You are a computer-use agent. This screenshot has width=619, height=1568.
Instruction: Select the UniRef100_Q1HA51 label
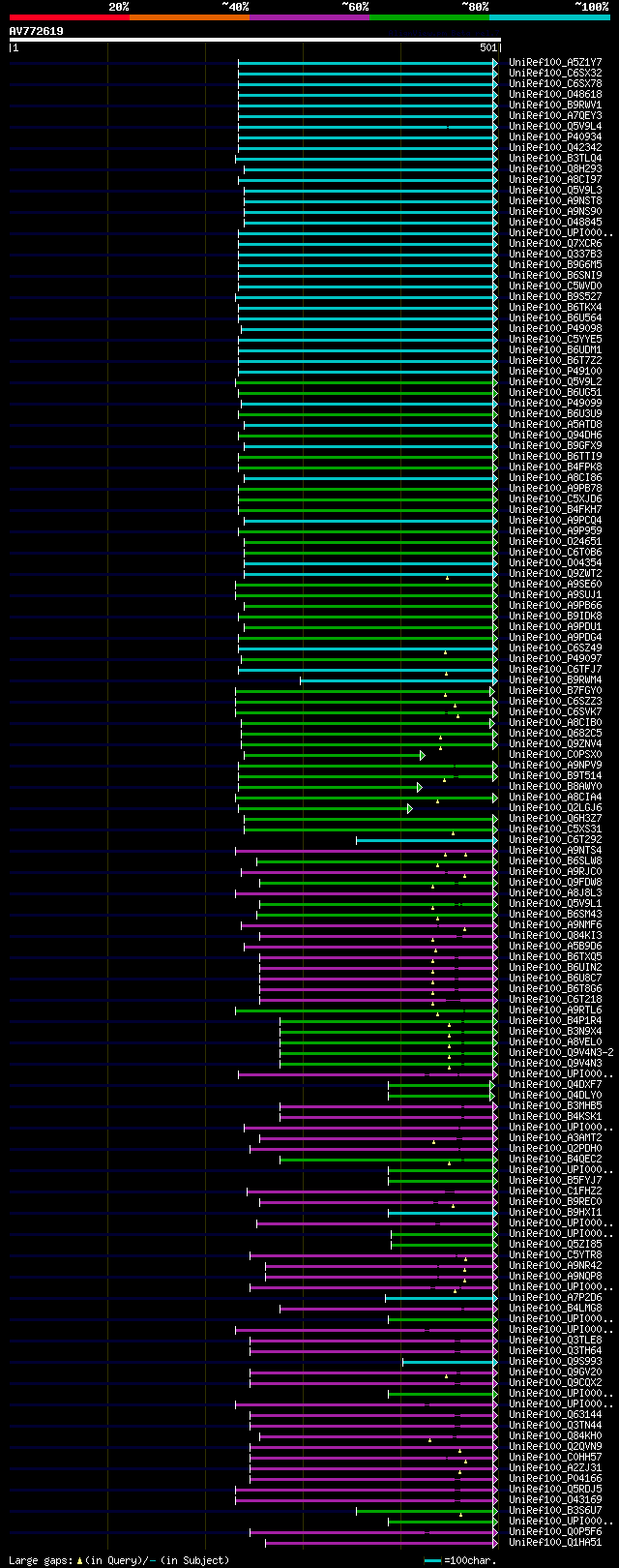555,1543
